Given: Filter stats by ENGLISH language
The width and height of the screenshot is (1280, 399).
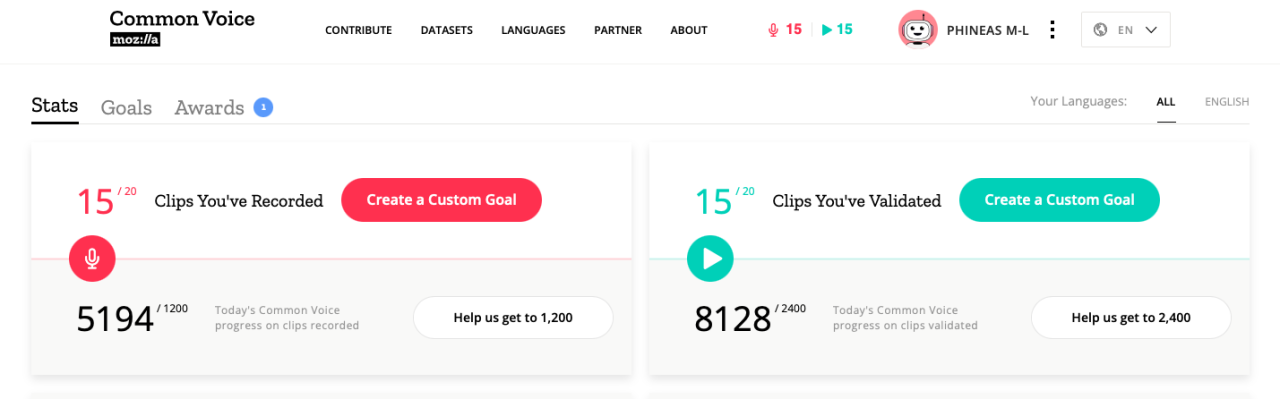Looking at the screenshot, I should (1227, 102).
